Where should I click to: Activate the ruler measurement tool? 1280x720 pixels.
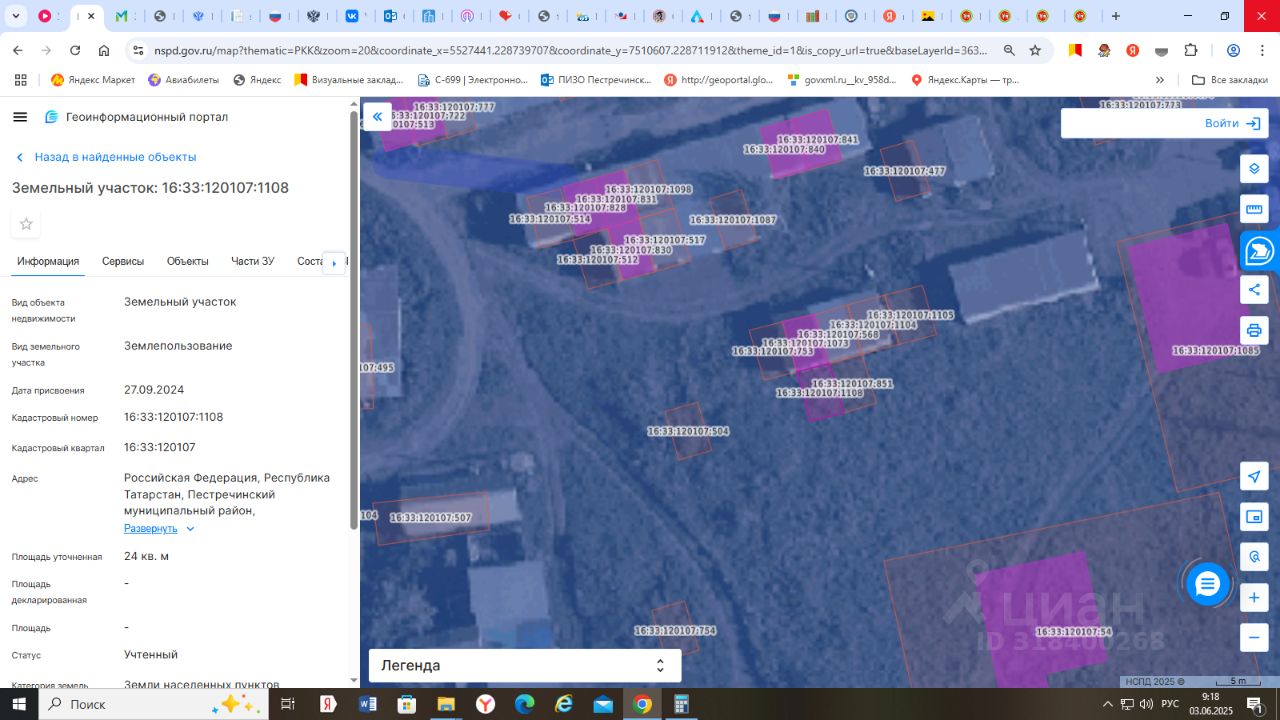1254,210
